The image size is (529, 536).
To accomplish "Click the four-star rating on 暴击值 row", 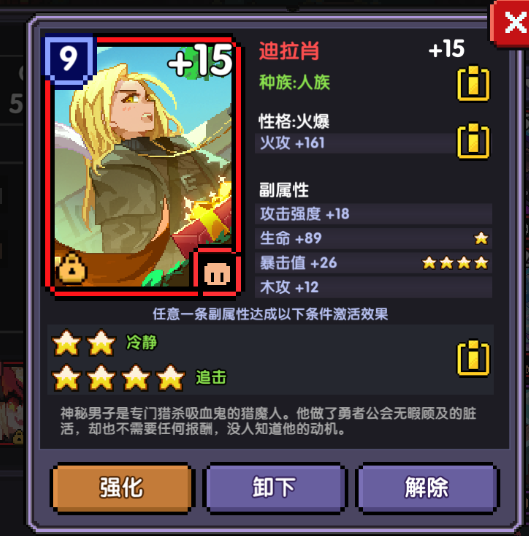I will [x=455, y=263].
